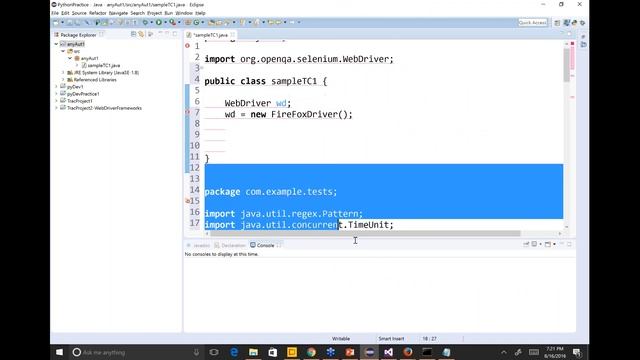Collapse the src folder node
This screenshot has width=640, height=360.
(x=63, y=51)
